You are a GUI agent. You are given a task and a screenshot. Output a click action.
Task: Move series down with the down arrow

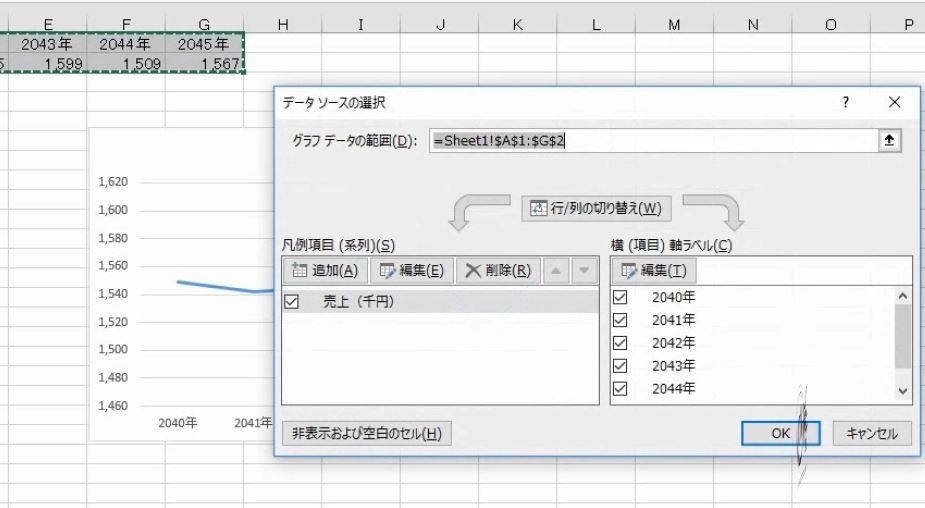pyautogui.click(x=584, y=271)
